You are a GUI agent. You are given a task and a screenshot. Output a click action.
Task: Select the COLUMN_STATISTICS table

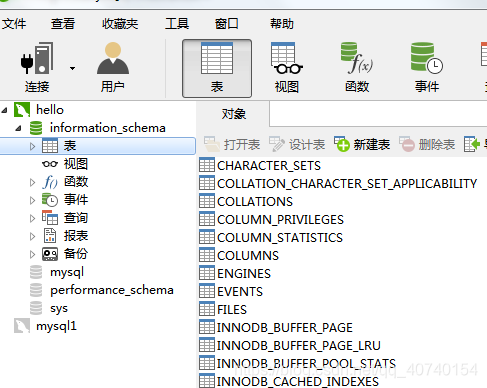coord(280,238)
